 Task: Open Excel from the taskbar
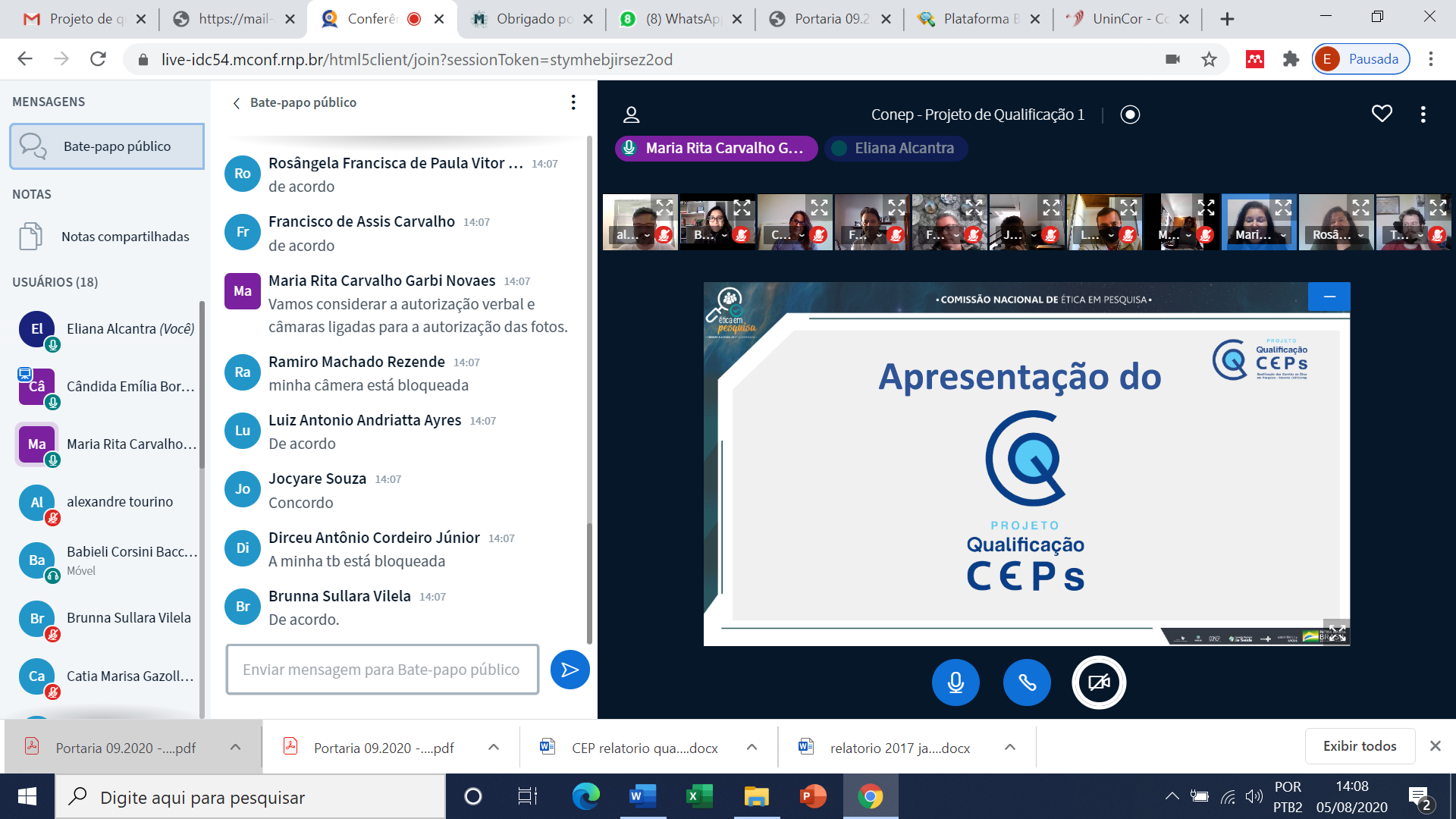pyautogui.click(x=698, y=796)
